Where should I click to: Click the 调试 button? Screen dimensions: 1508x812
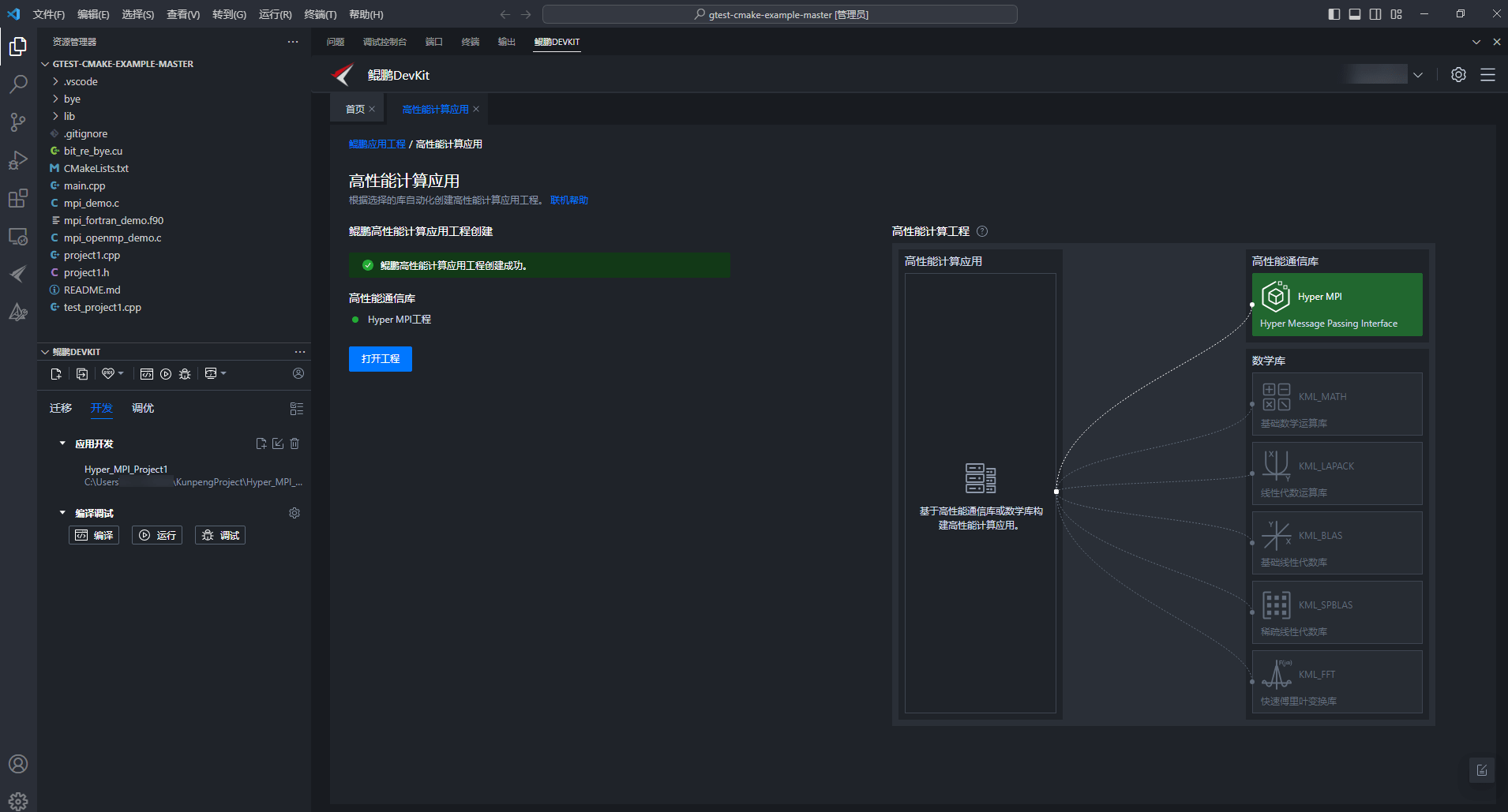[x=220, y=535]
